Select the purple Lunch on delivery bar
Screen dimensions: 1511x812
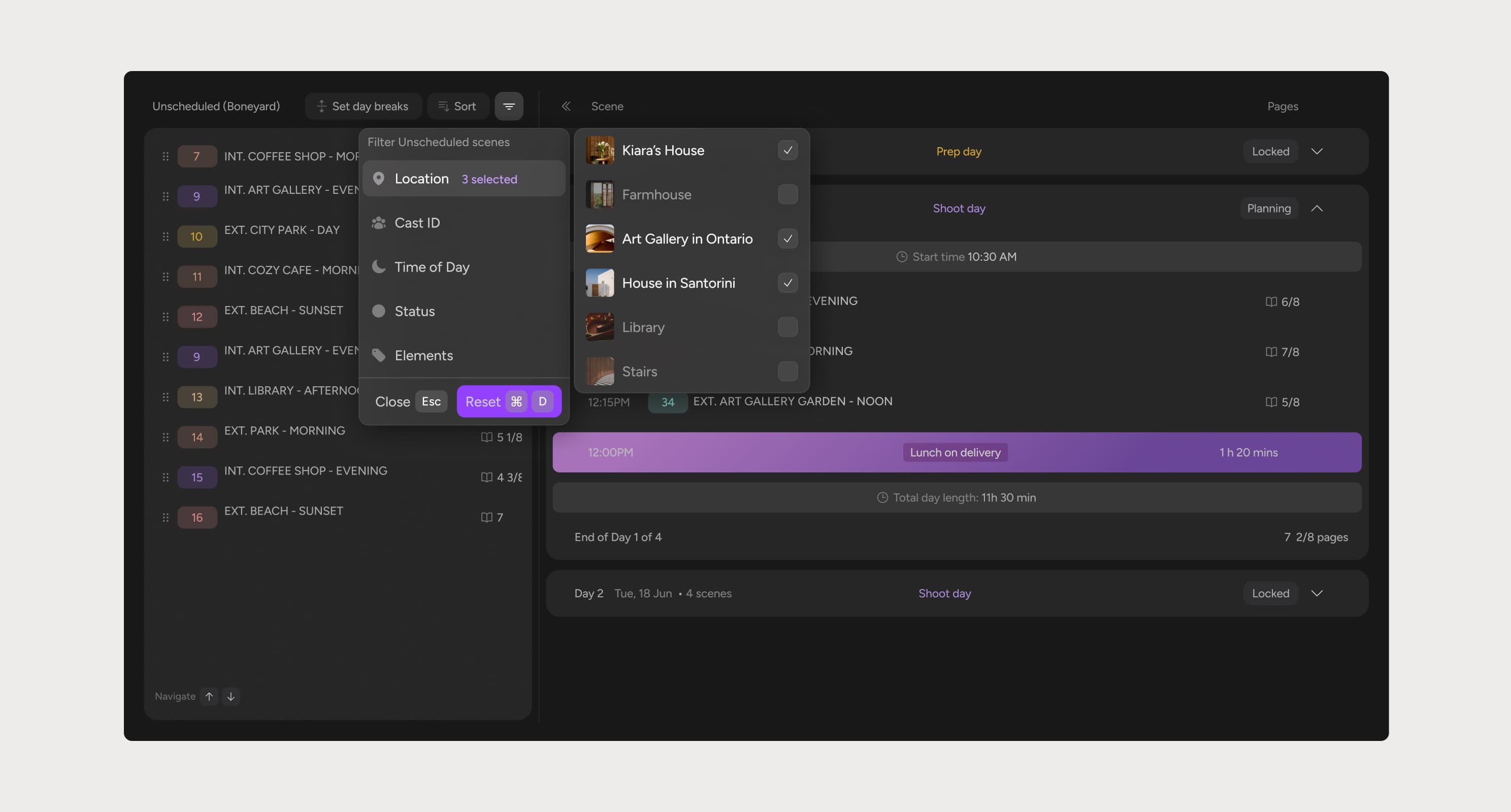click(956, 452)
